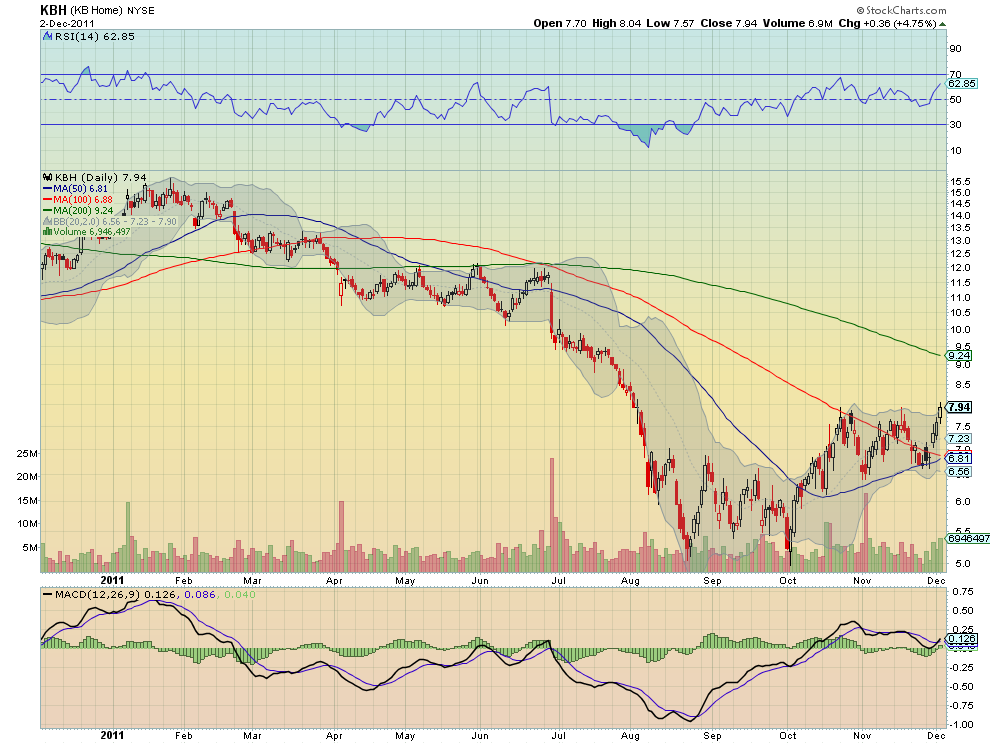Click the Low 7.57 value in header
Viewport: 990px width, 744px height.
coord(670,23)
